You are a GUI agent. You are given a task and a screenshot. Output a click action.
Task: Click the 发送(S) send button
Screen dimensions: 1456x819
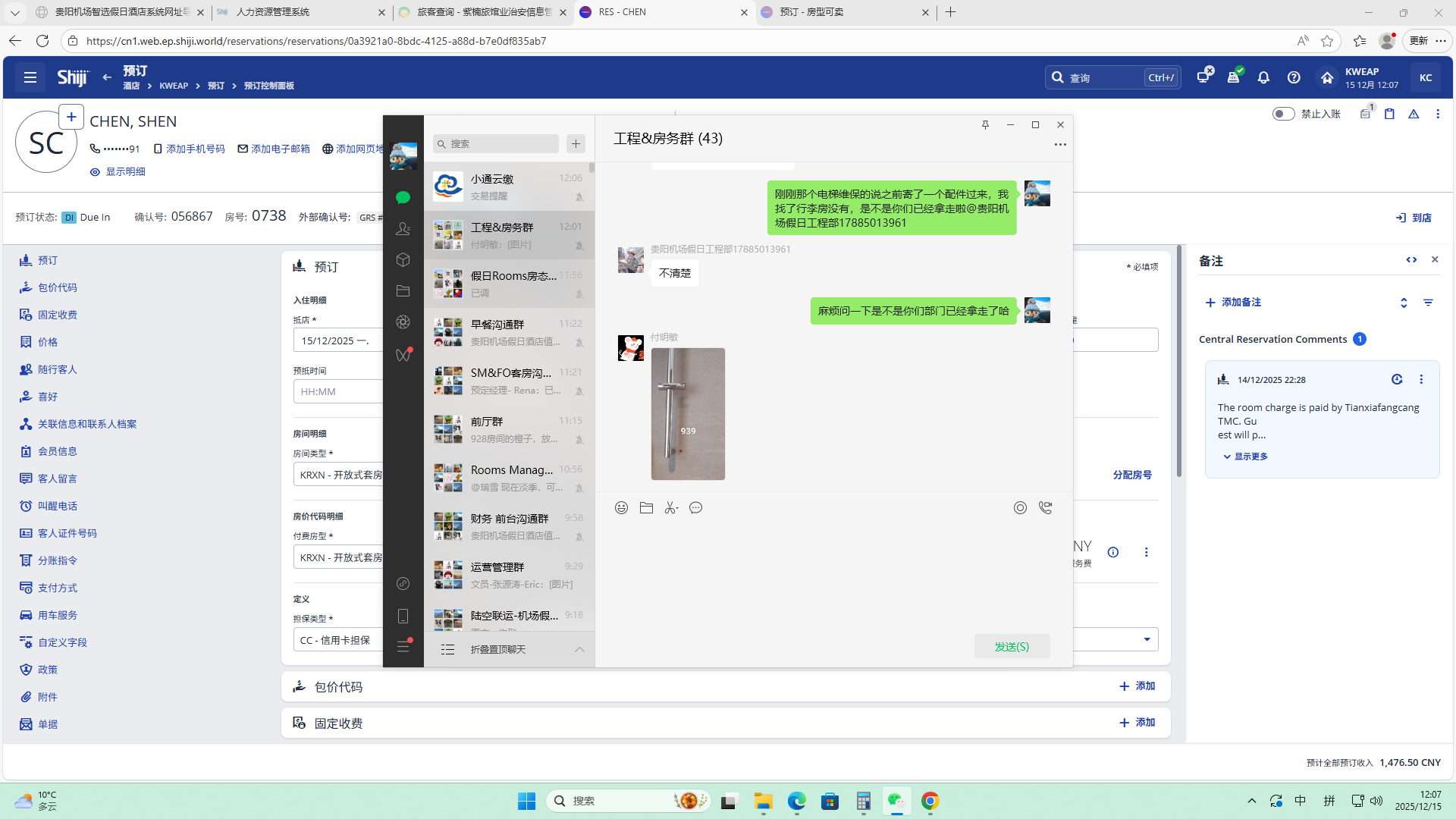click(1012, 646)
